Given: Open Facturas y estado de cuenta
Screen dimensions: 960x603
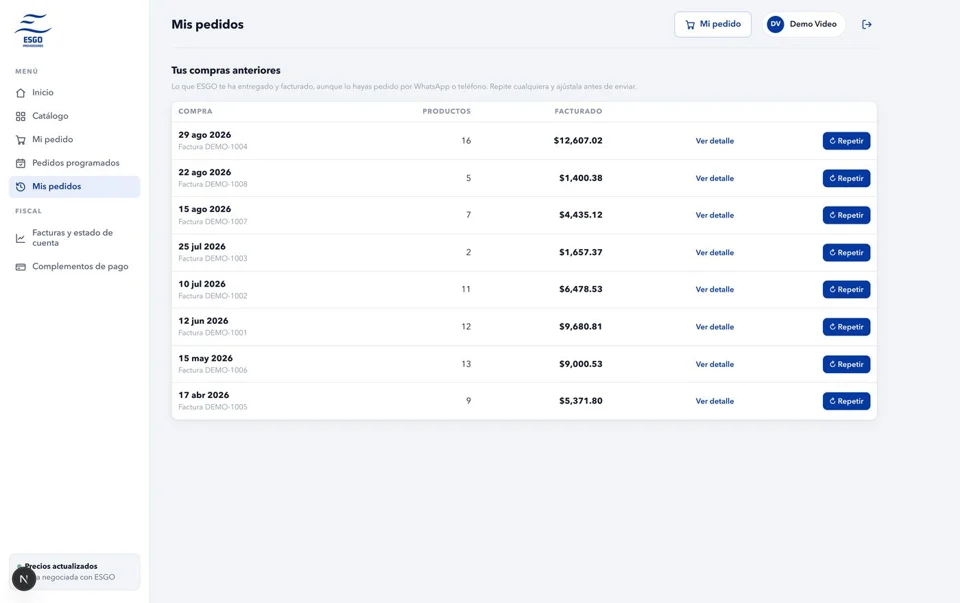Looking at the screenshot, I should click(74, 238).
